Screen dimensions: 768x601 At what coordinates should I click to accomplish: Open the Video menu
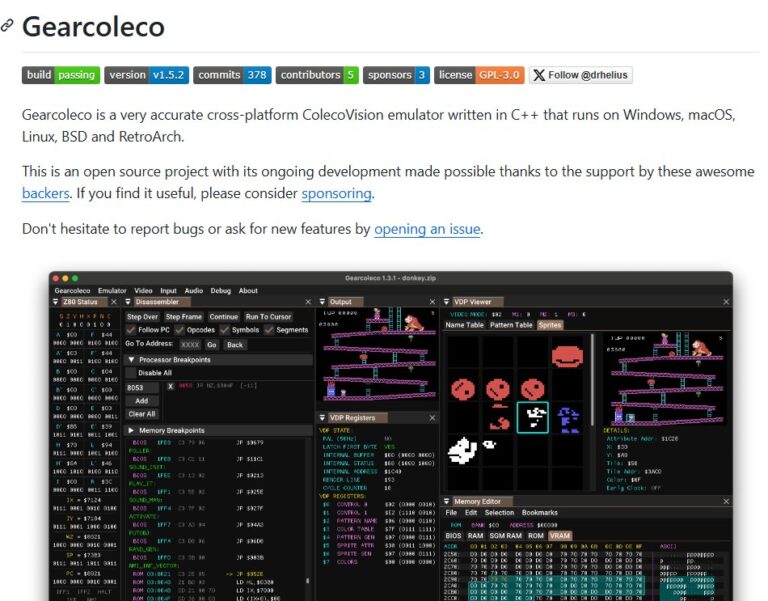[143, 290]
